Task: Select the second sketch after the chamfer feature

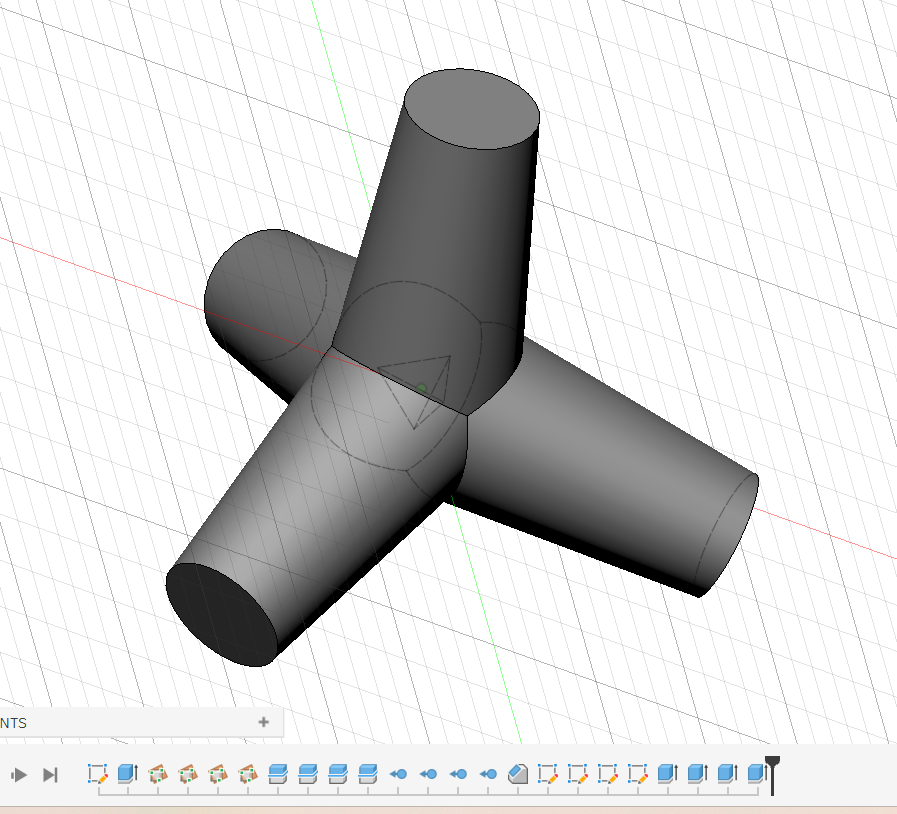Action: 578,774
